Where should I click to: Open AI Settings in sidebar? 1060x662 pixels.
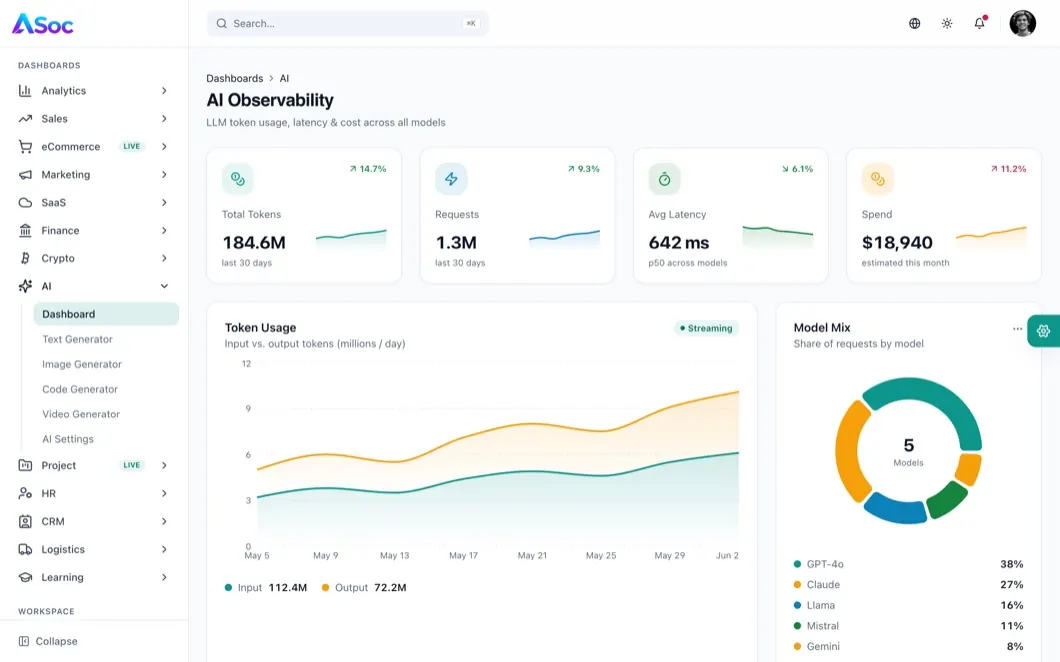tap(68, 439)
